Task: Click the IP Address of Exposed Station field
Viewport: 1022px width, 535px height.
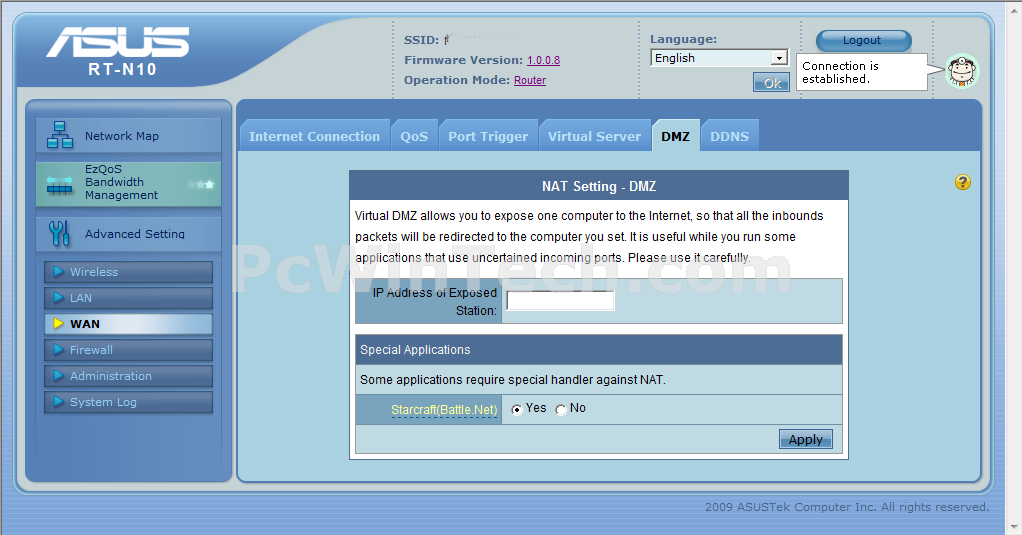Action: coord(560,301)
